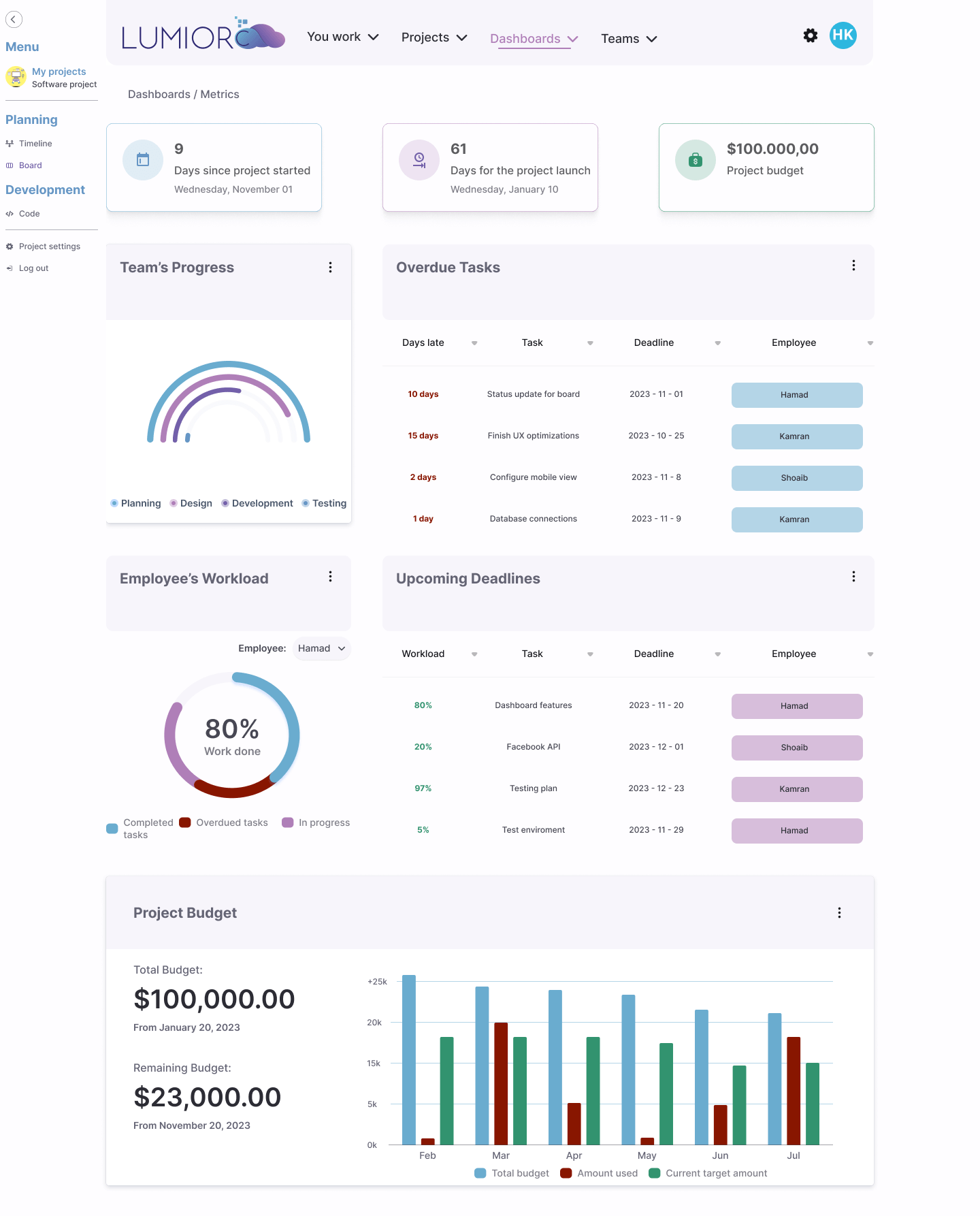This screenshot has width=980, height=1216.
Task: Click the calendar icon on days-started card
Action: (x=143, y=160)
